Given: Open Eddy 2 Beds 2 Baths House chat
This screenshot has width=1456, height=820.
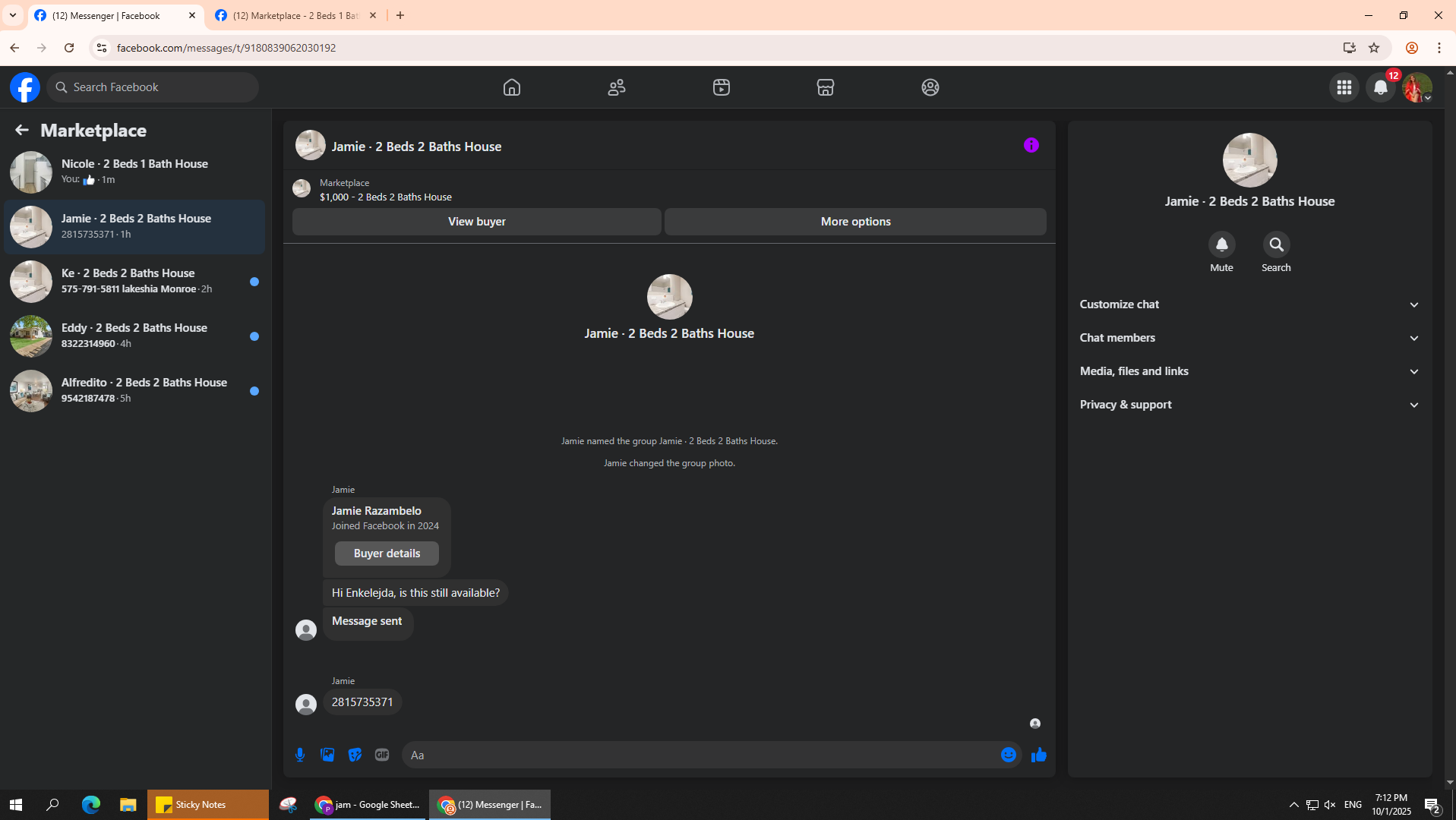Looking at the screenshot, I should pos(134,336).
